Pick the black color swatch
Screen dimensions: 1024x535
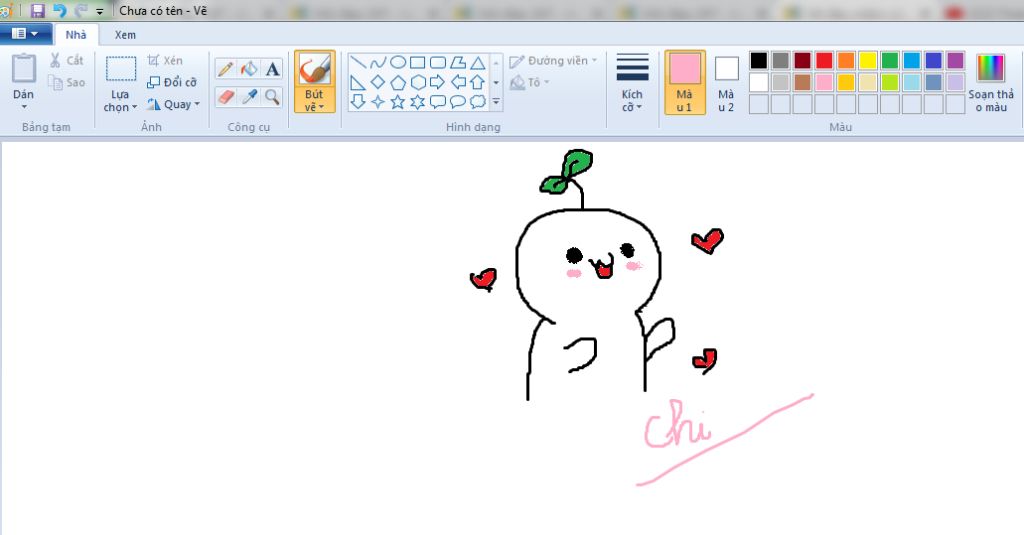coord(758,61)
